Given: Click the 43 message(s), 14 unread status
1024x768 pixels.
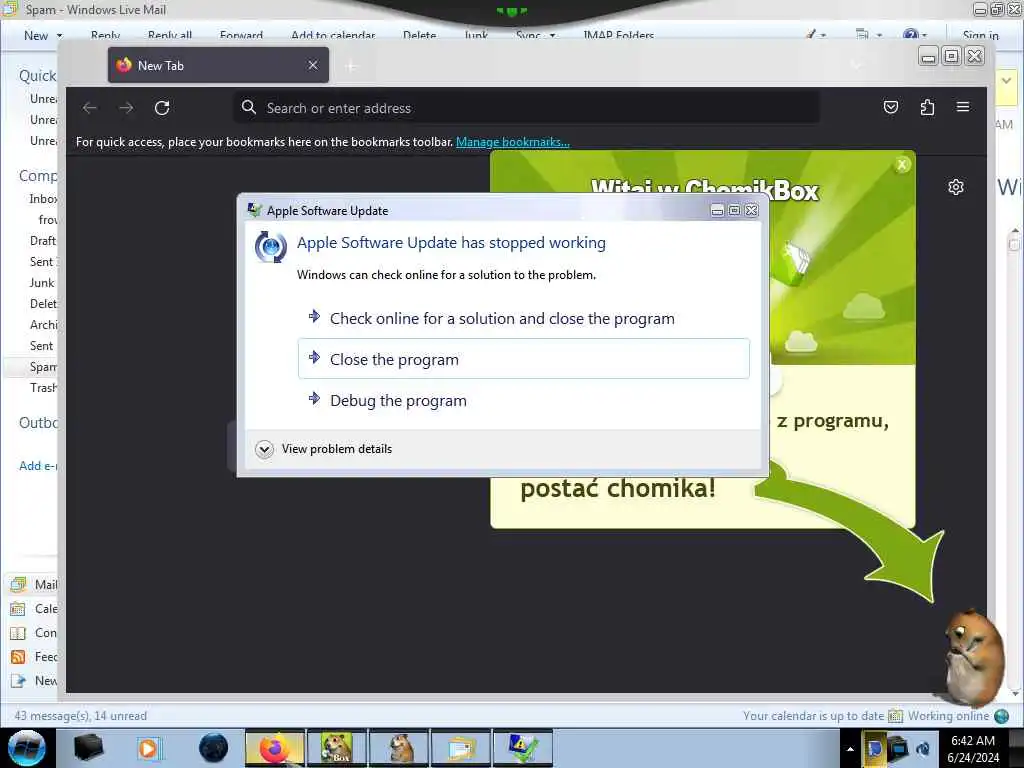Looking at the screenshot, I should tap(80, 716).
